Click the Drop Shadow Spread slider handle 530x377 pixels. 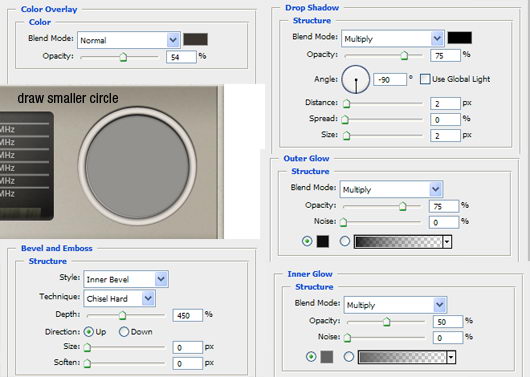tap(345, 119)
